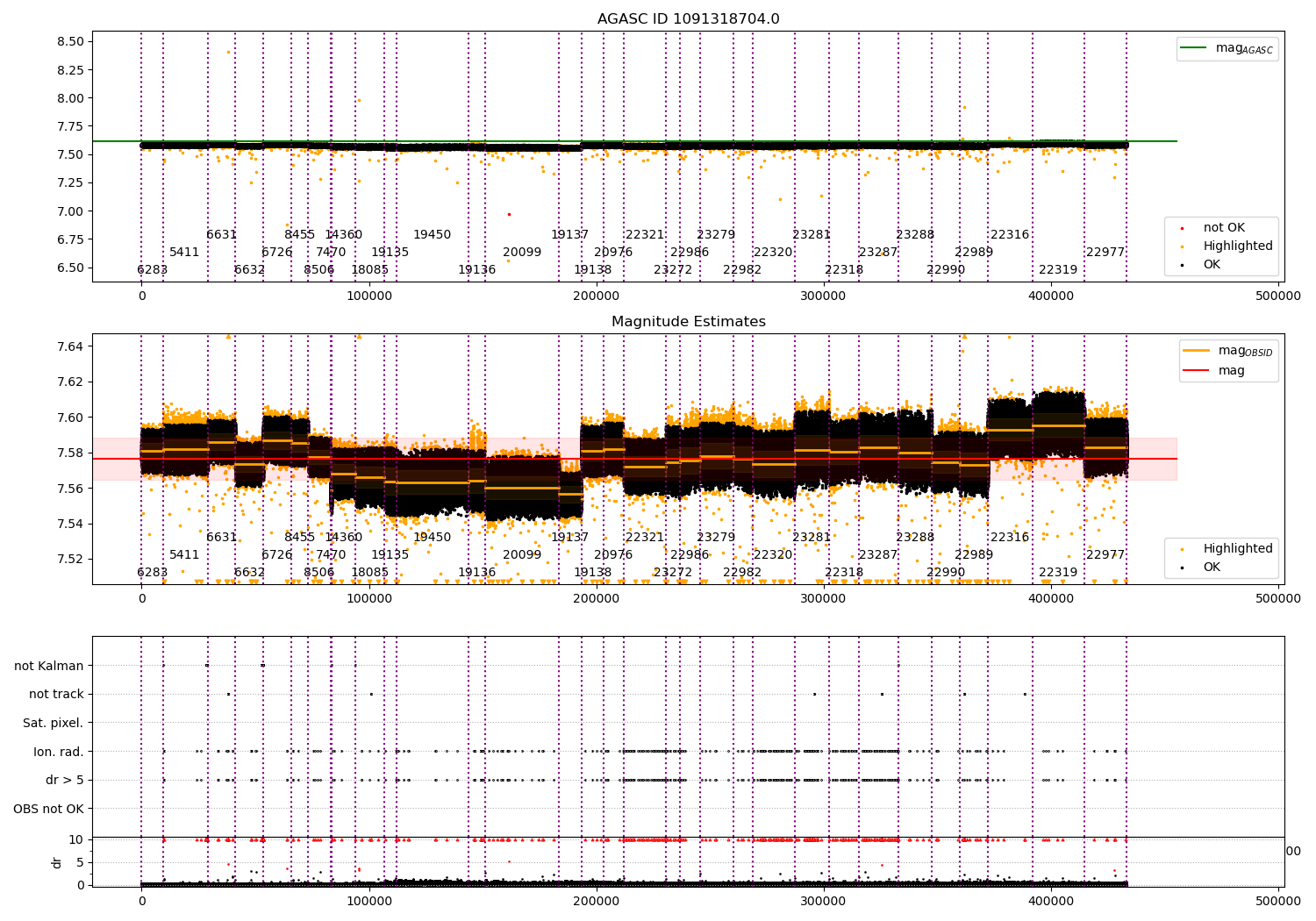The image size is (1316, 921).
Task: Click obsid label 23281 in top plot
Action: [812, 235]
